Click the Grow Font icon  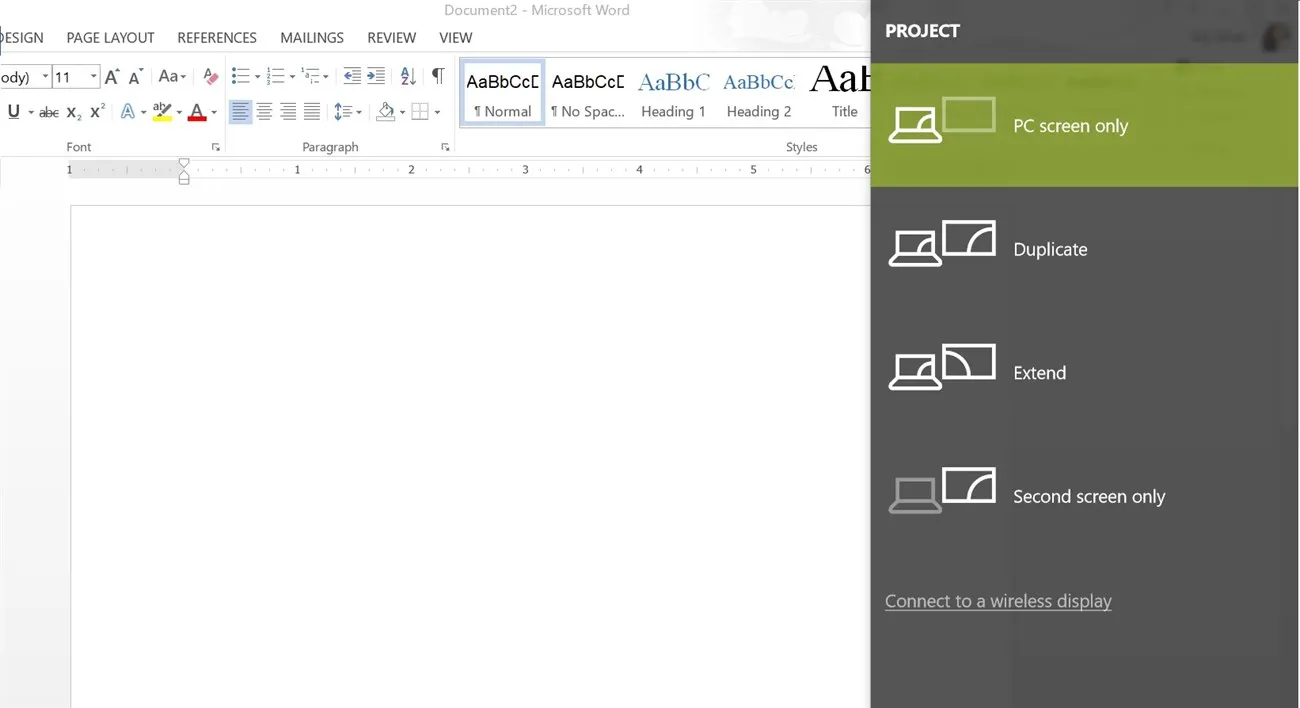point(112,77)
